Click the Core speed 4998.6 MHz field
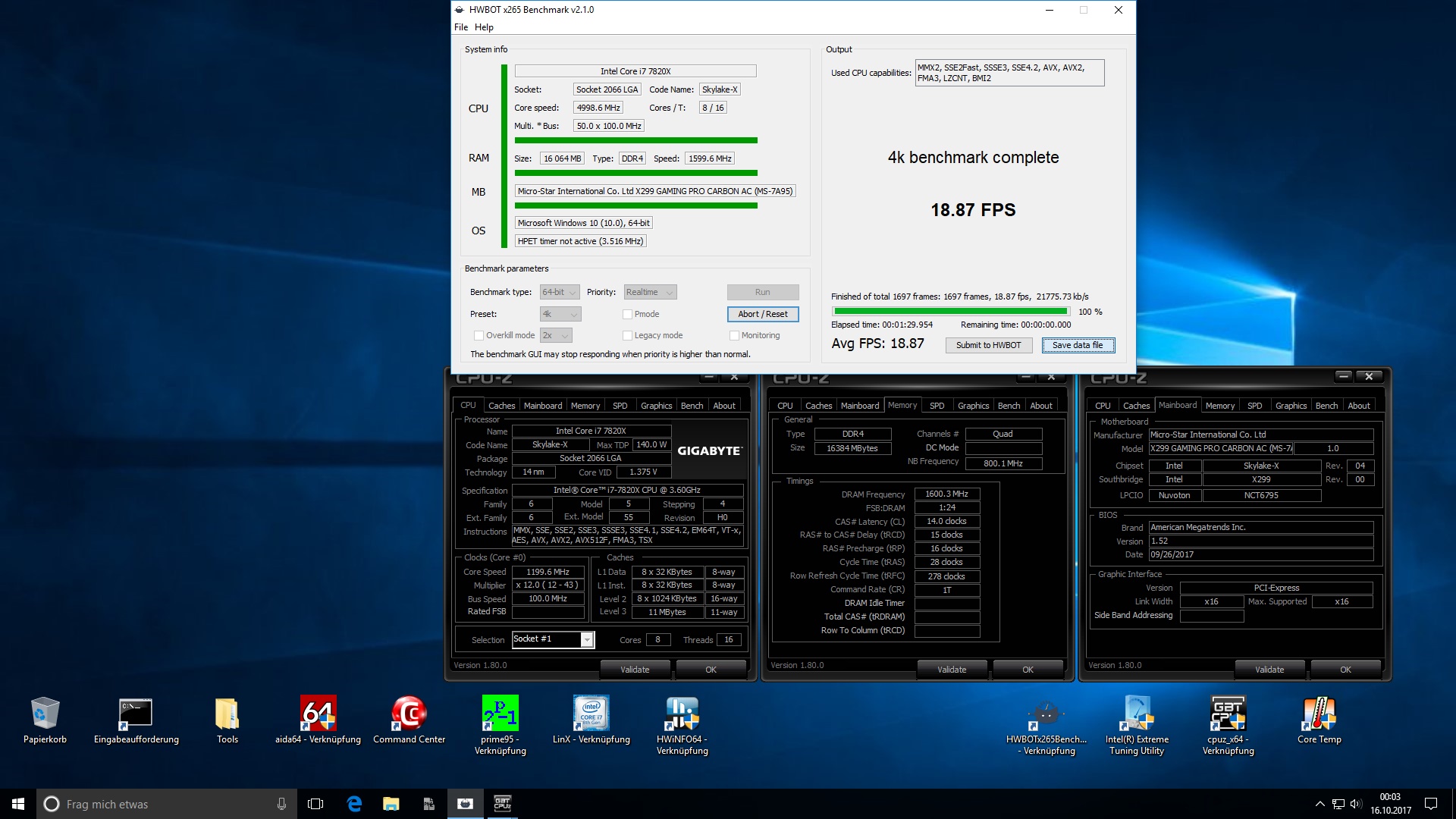The image size is (1456, 819). point(598,108)
